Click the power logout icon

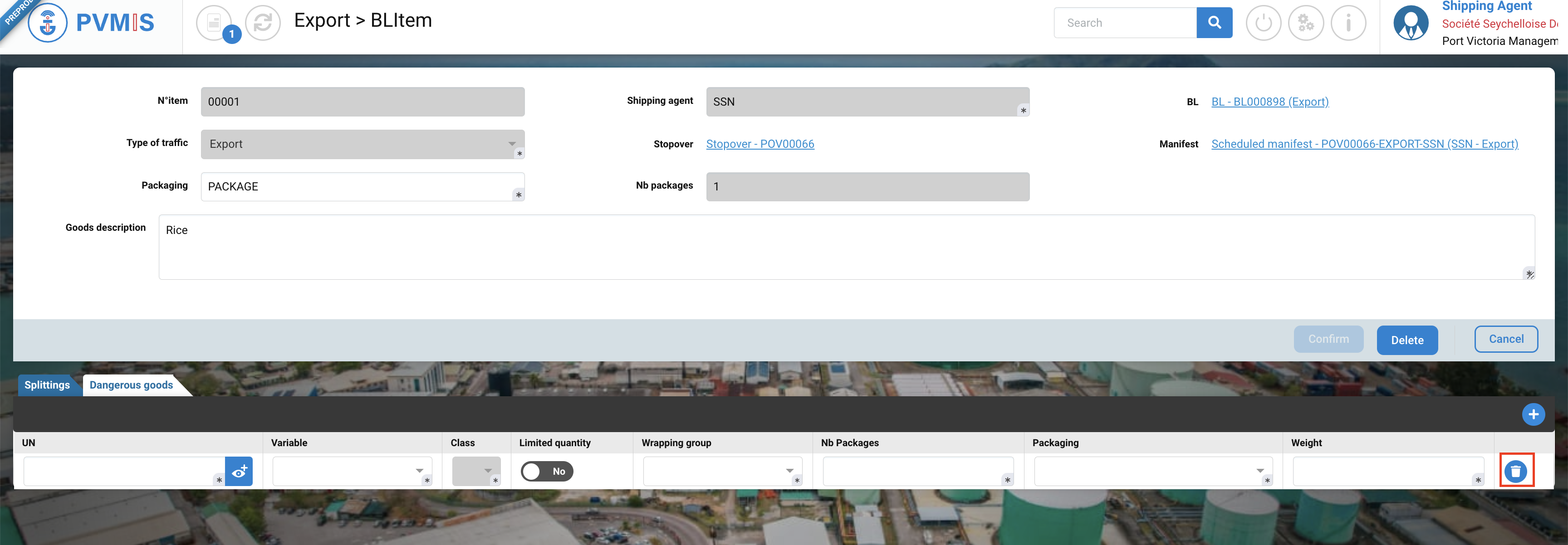pyautogui.click(x=1263, y=23)
